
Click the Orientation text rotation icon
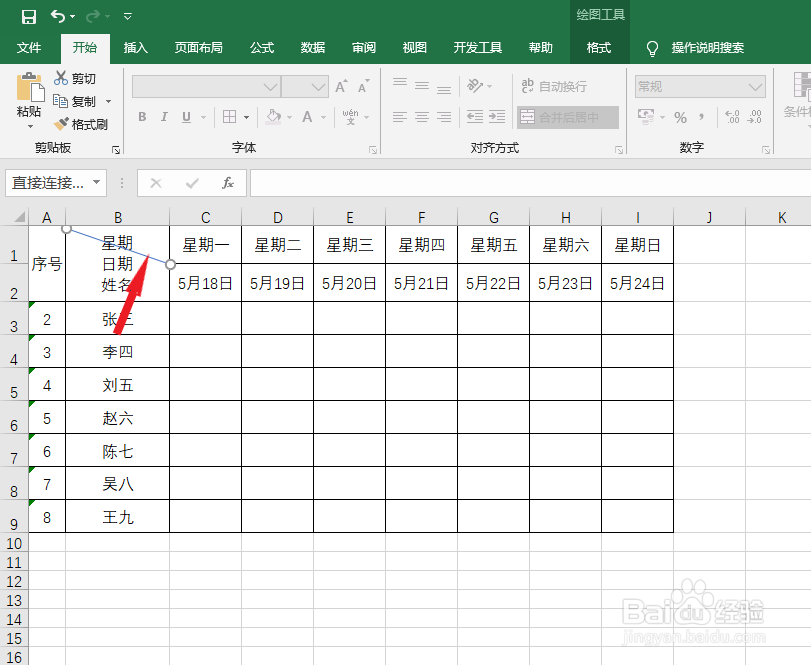point(475,86)
